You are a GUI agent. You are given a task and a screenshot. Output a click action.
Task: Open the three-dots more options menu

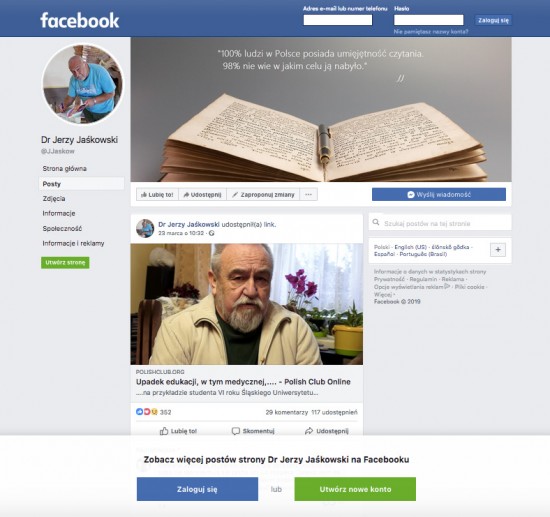point(309,195)
